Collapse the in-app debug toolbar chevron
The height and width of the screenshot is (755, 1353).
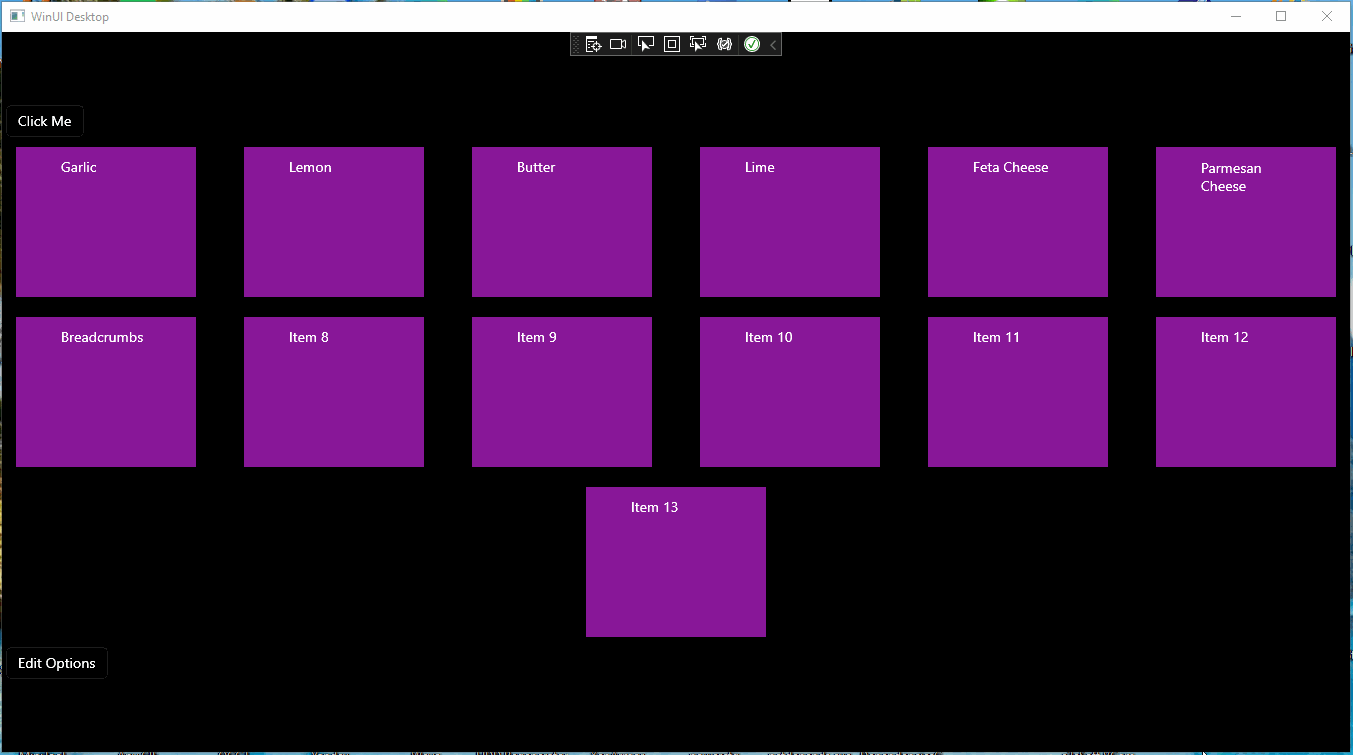coord(771,44)
